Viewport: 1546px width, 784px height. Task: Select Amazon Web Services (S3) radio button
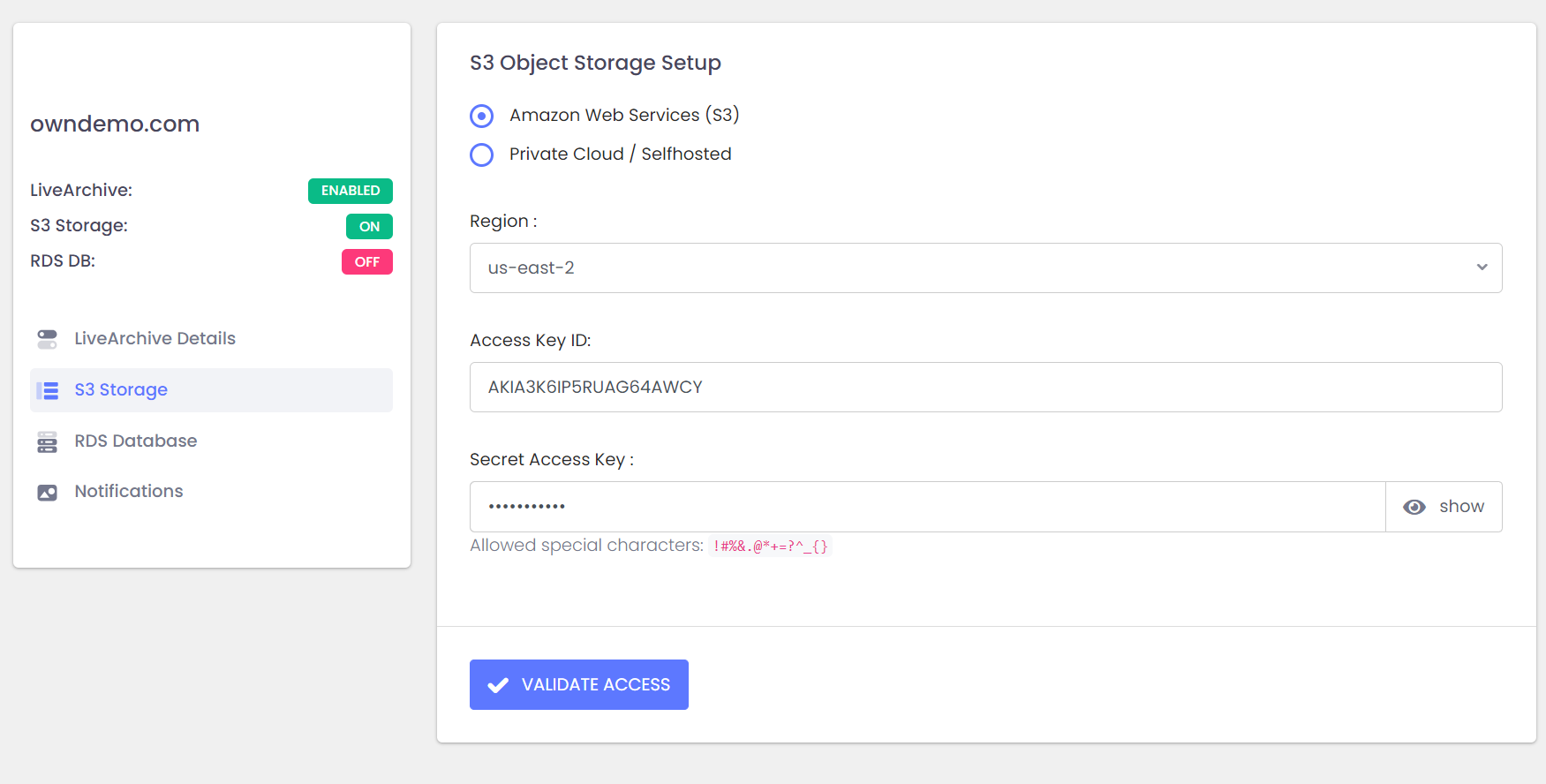[x=481, y=116]
